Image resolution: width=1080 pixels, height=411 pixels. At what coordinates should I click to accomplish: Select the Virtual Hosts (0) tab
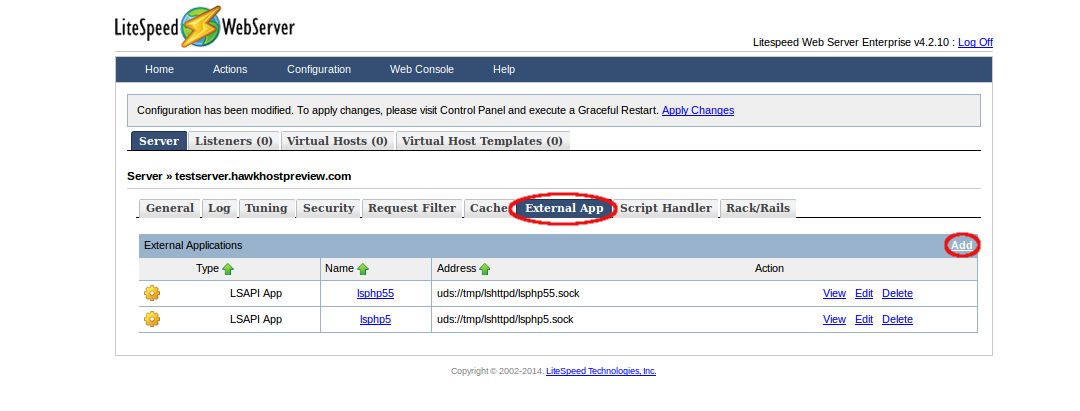[x=337, y=141]
